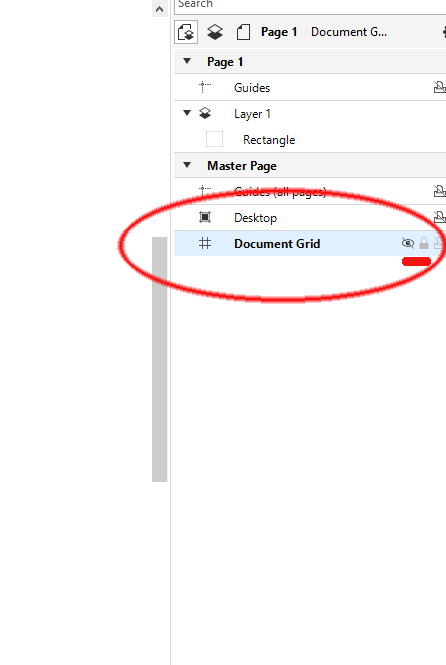Click the icon beside Guides (all pages)
The image size is (446, 665).
click(205, 191)
